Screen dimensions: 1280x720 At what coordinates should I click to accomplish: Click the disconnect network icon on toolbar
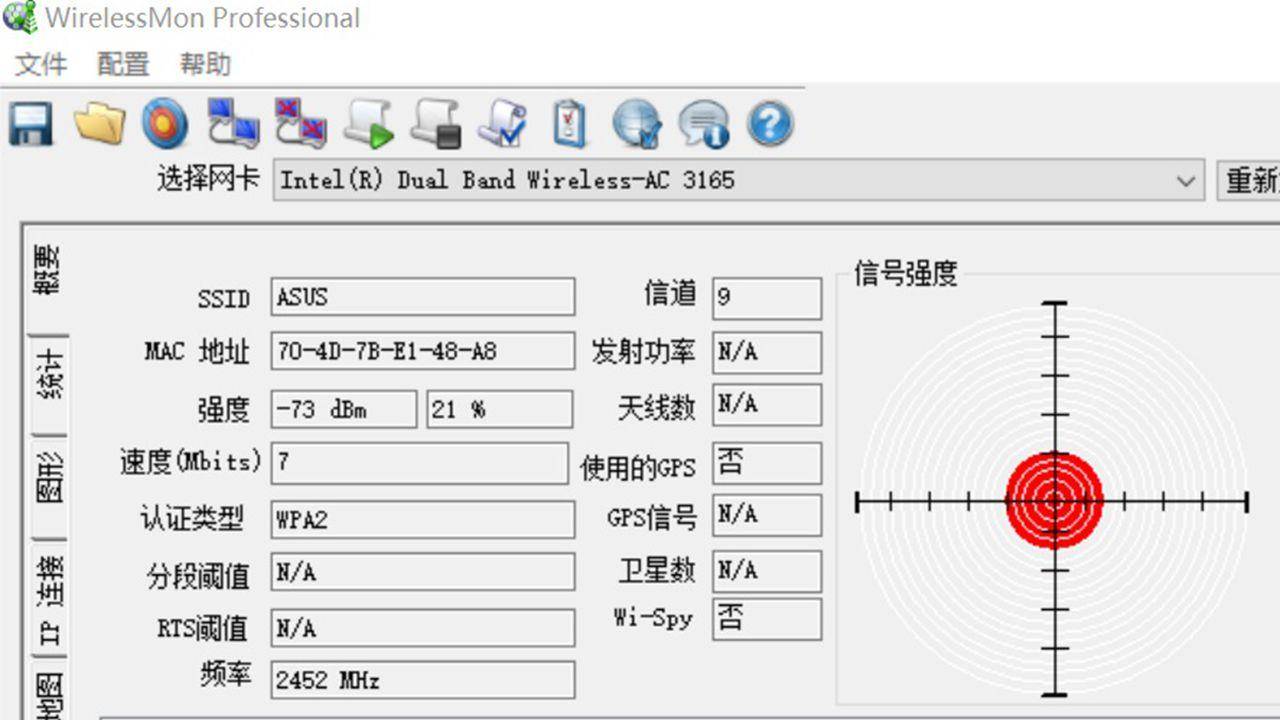(302, 122)
